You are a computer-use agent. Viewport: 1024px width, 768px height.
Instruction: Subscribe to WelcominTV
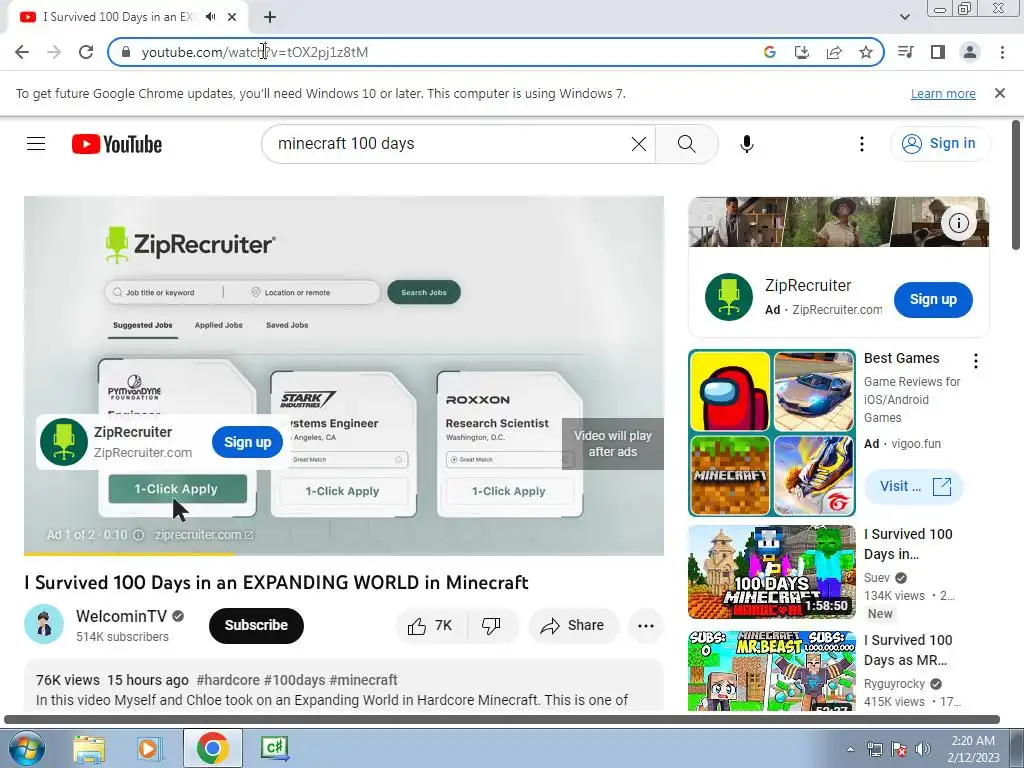point(256,626)
